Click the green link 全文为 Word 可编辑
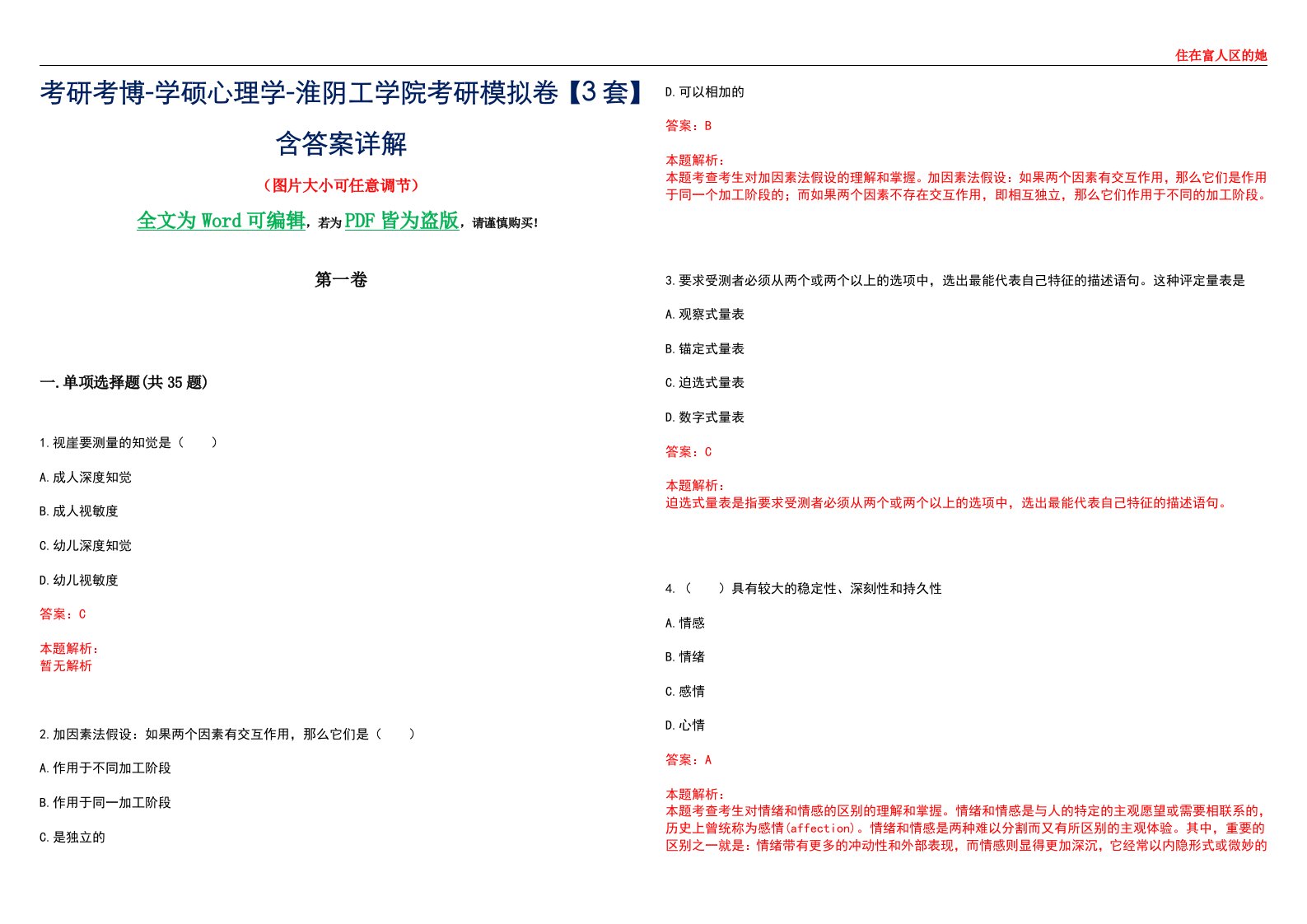Screen dimensions: 1307x924 221,221
